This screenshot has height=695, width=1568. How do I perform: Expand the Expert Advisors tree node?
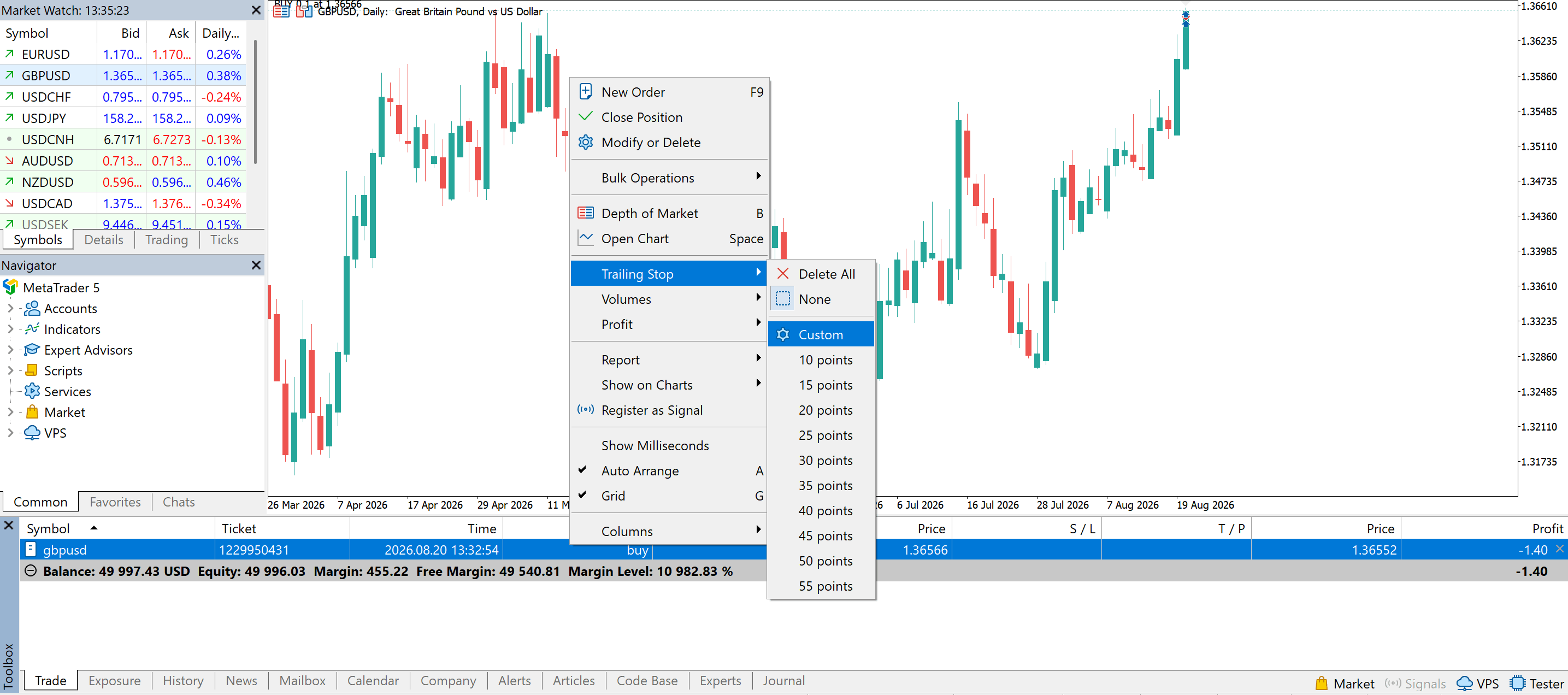10,349
